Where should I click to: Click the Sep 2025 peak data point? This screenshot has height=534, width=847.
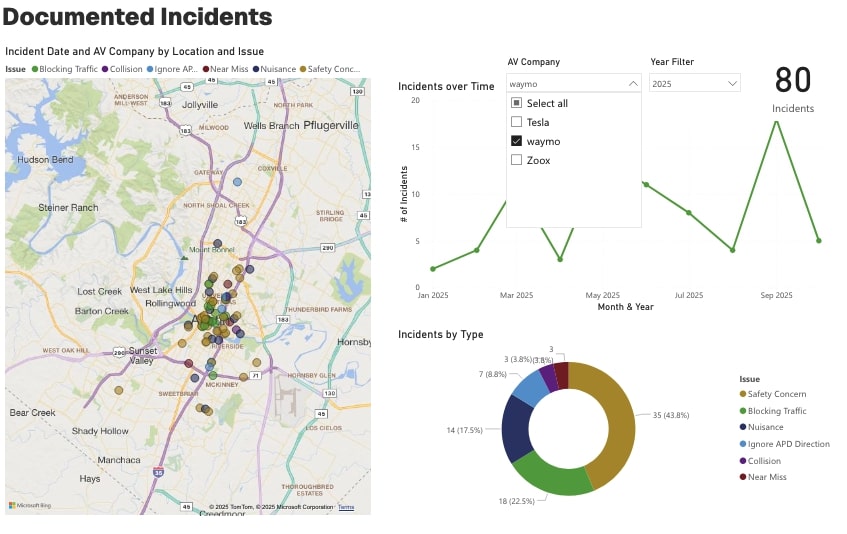(x=776, y=121)
